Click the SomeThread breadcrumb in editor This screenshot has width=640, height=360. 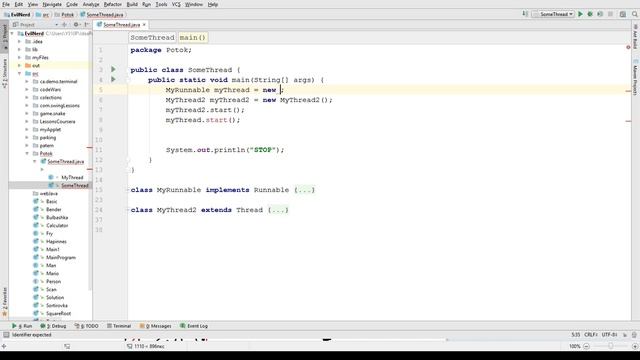click(152, 38)
